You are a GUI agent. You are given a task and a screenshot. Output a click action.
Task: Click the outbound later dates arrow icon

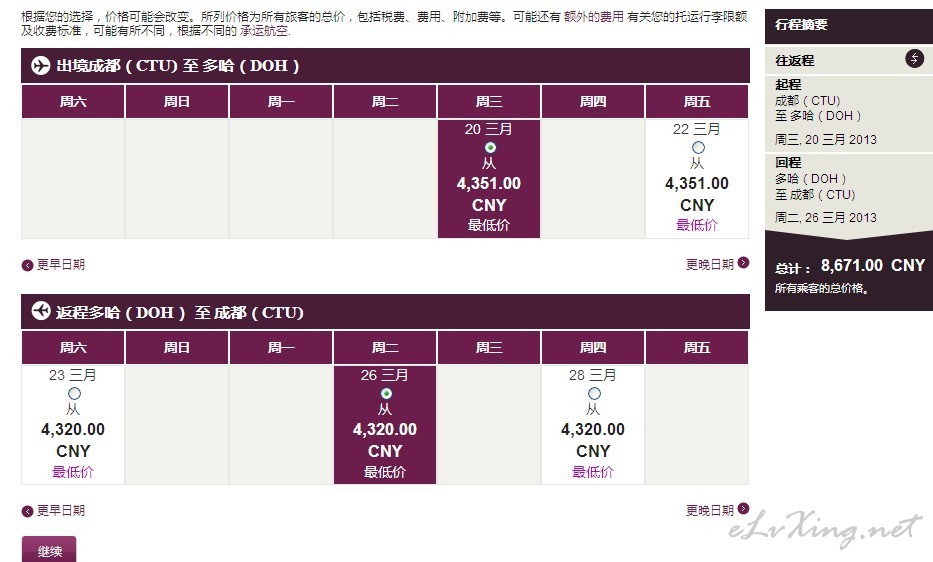point(743,263)
